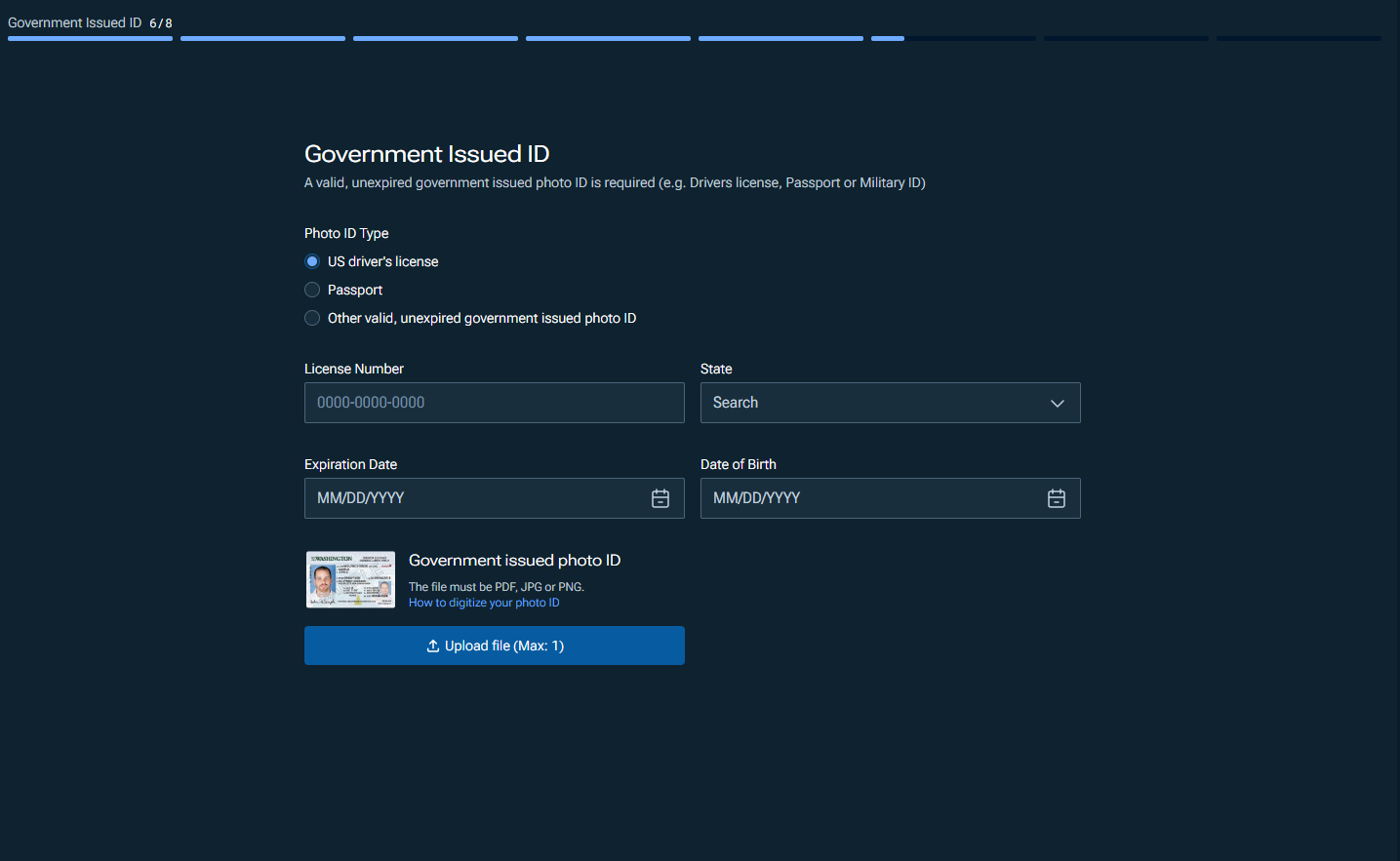The image size is (1400, 861).
Task: Click the Upload file (Max: 1) button
Action: (x=495, y=646)
